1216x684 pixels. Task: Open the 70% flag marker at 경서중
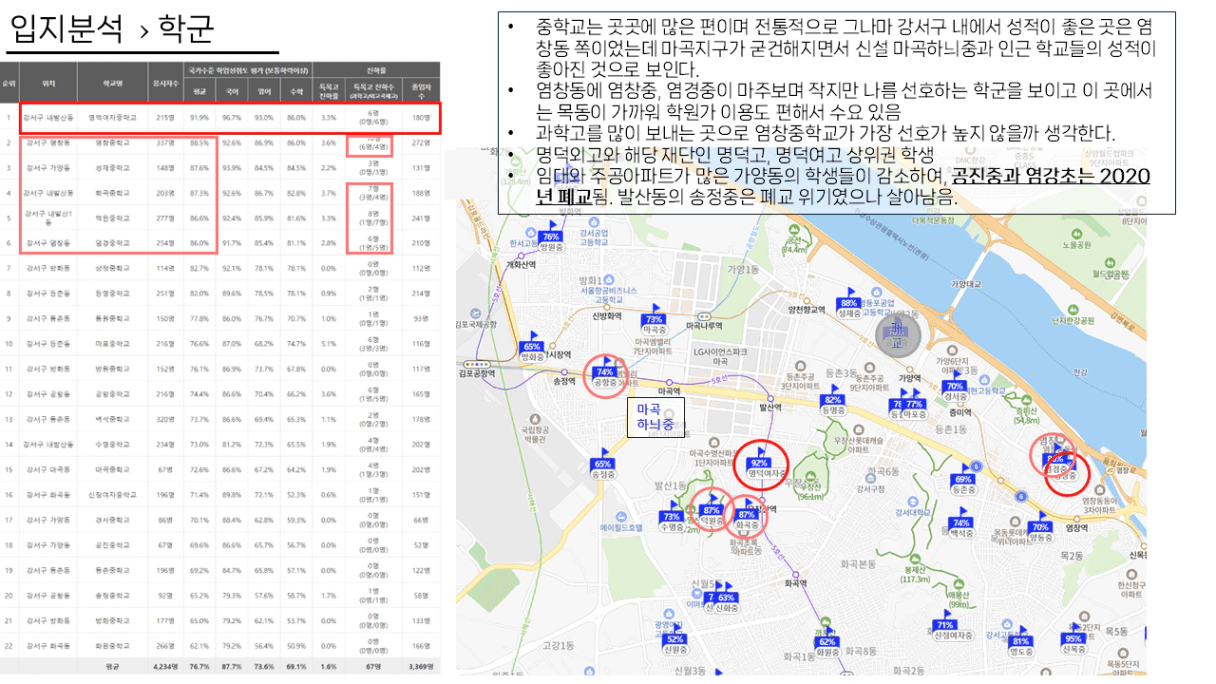[x=954, y=385]
